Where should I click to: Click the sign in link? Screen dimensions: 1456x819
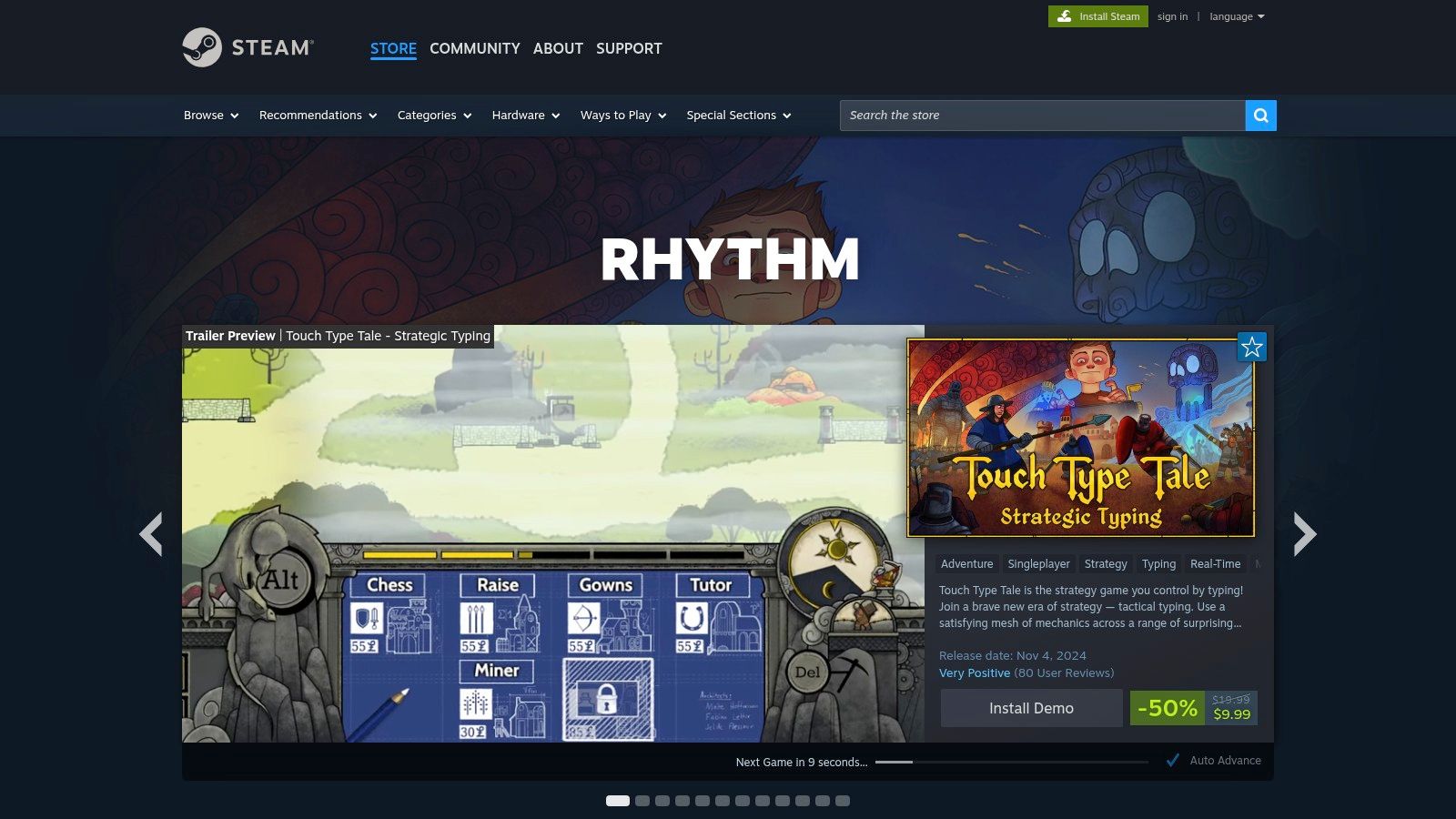coord(1172,15)
